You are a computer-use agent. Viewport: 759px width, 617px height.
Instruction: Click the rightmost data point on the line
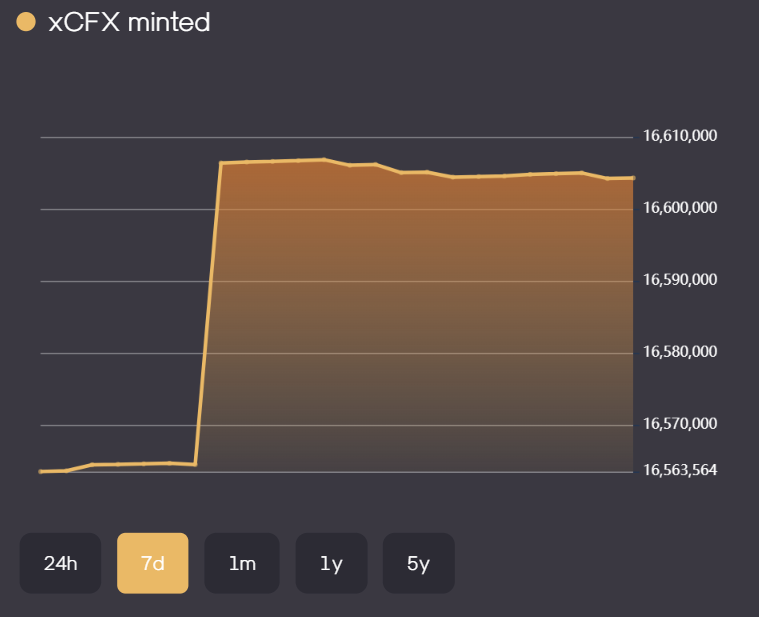[x=633, y=178]
